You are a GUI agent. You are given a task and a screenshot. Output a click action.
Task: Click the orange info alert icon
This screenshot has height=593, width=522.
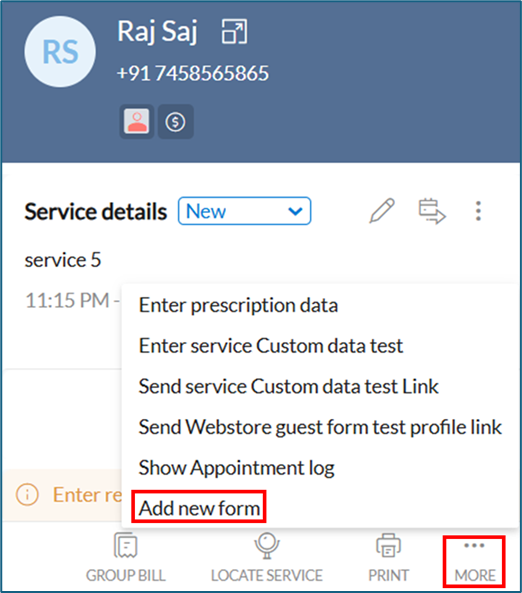pyautogui.click(x=27, y=495)
